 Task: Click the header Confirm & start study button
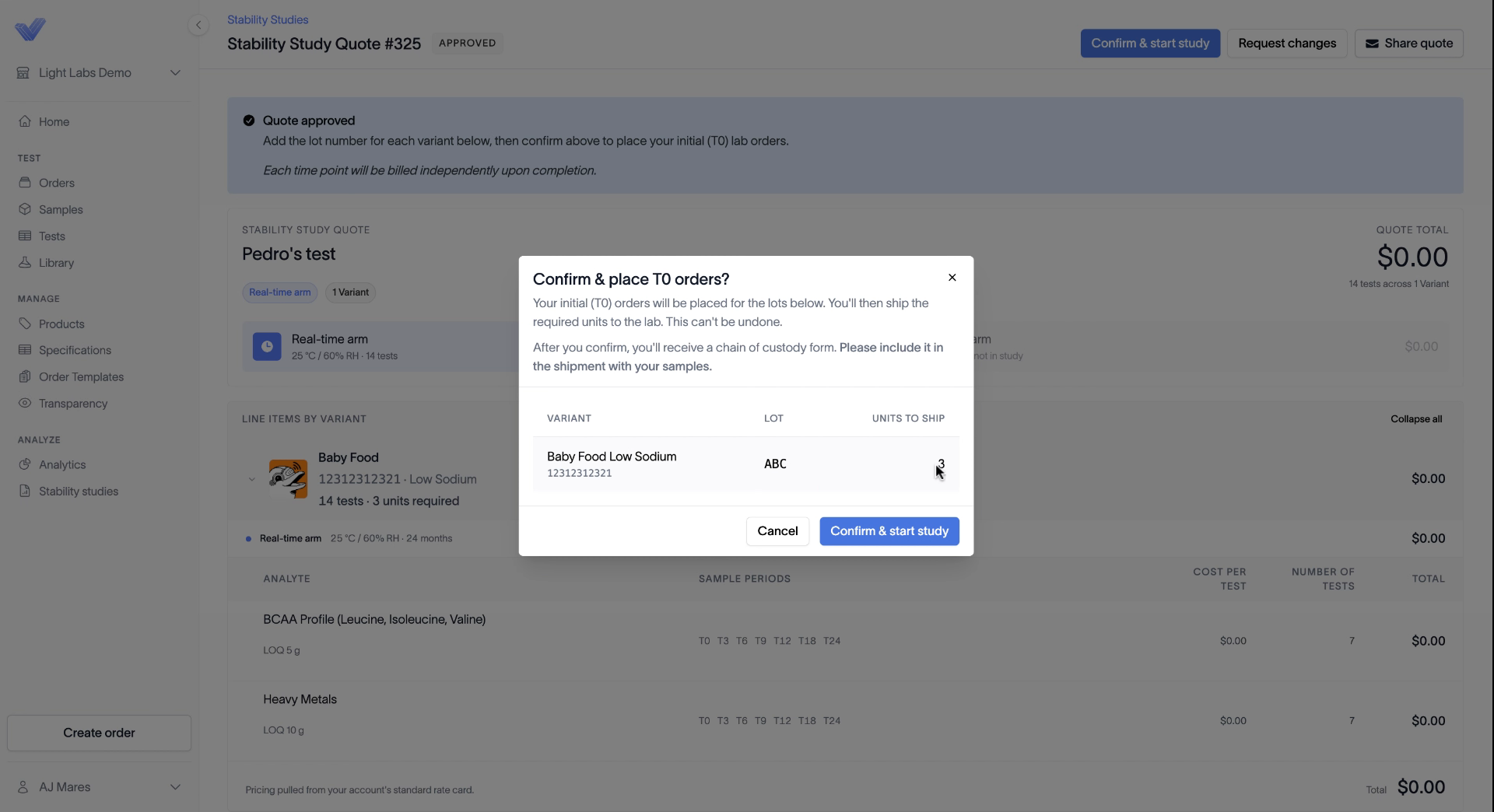(1150, 44)
